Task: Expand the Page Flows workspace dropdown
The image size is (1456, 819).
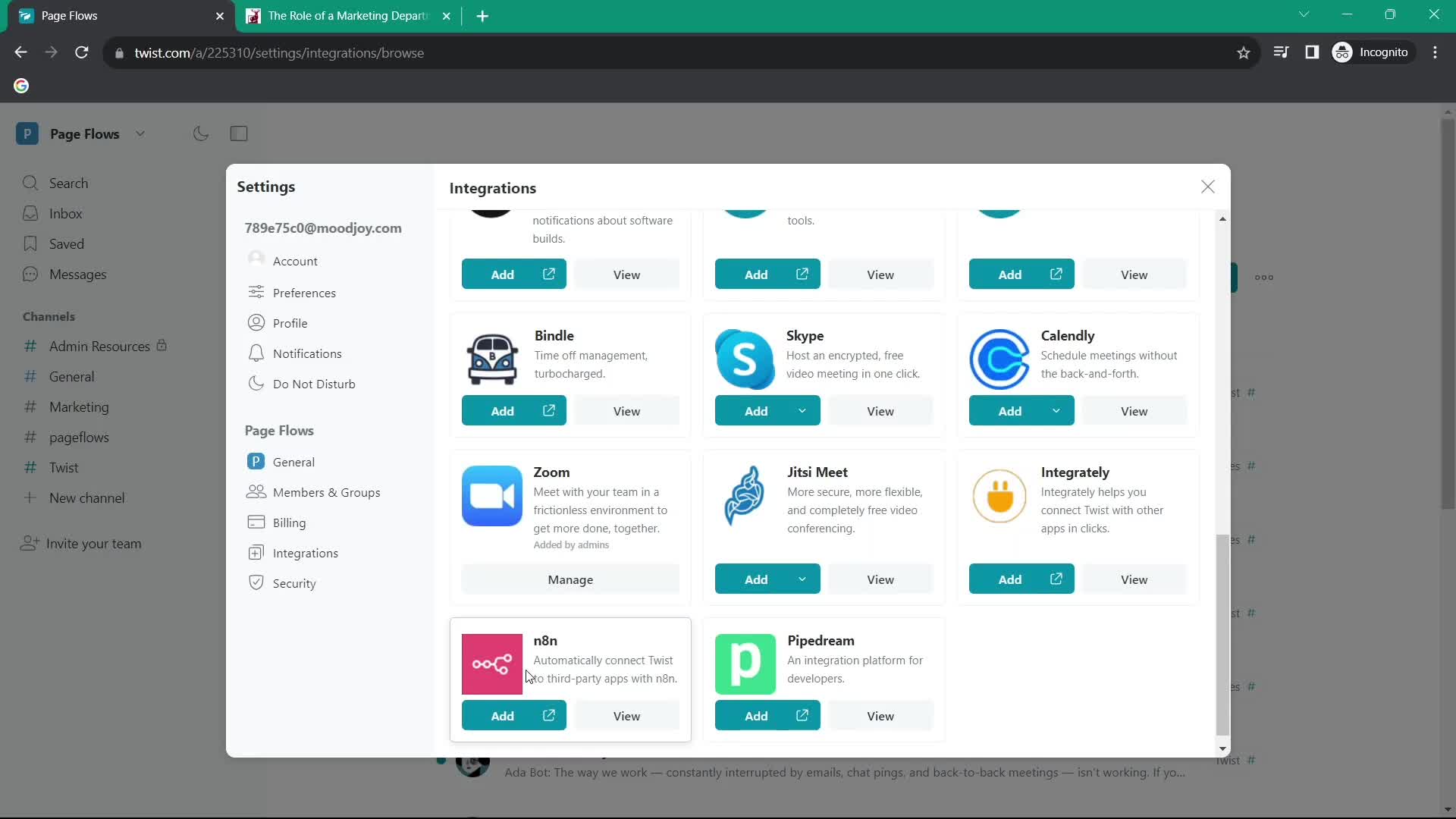Action: (x=140, y=133)
